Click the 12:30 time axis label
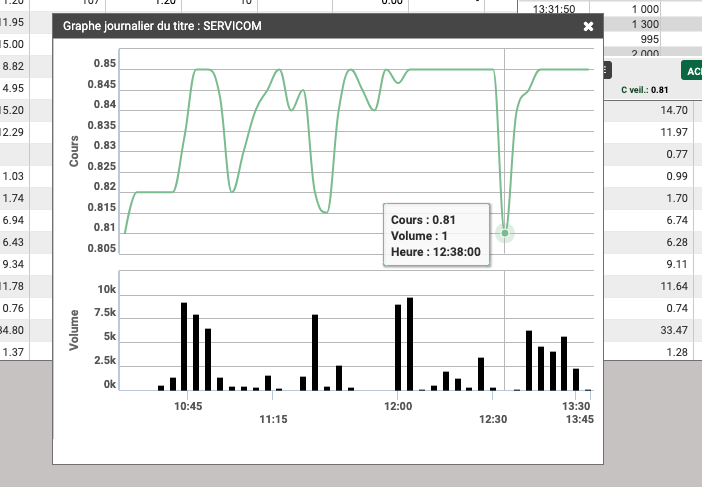Screen dimensions: 702x487 (x=493, y=419)
